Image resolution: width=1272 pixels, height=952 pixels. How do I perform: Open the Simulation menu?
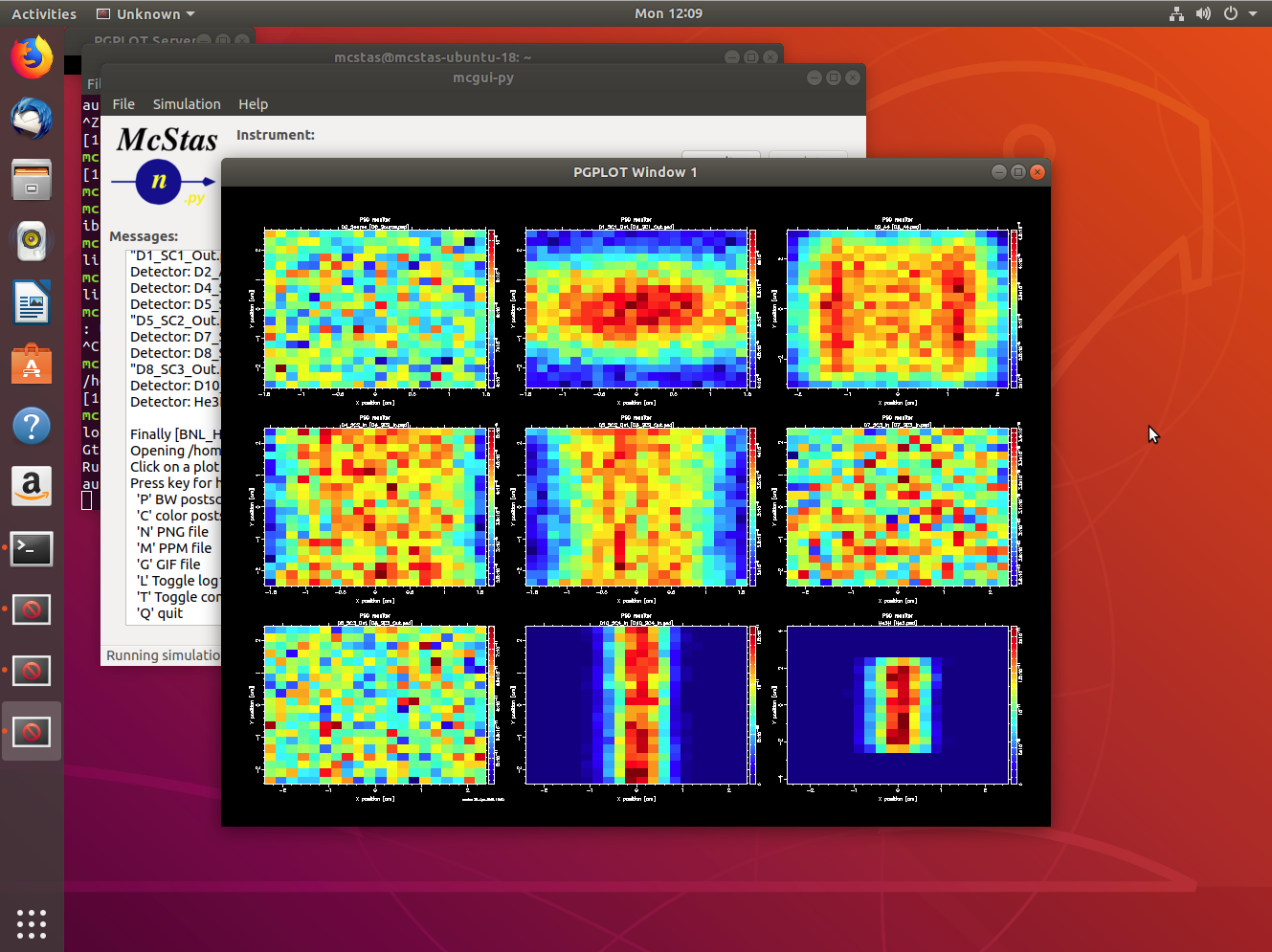(x=187, y=104)
